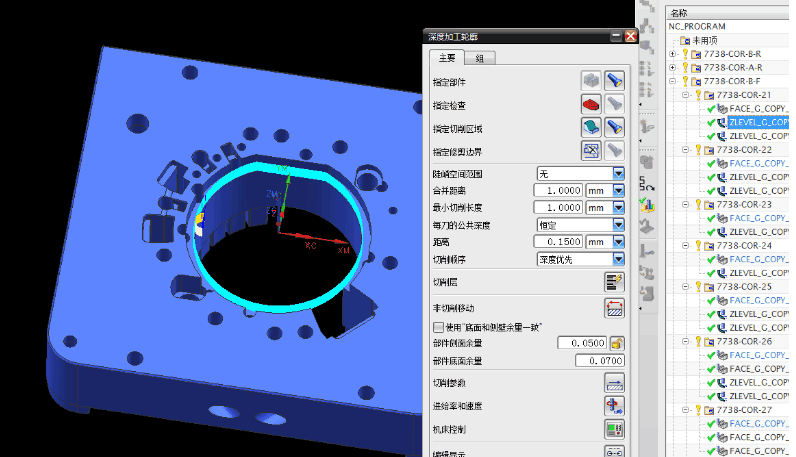Open the 切削顺序 深度优先 dropdown
The image size is (796, 457).
618,259
